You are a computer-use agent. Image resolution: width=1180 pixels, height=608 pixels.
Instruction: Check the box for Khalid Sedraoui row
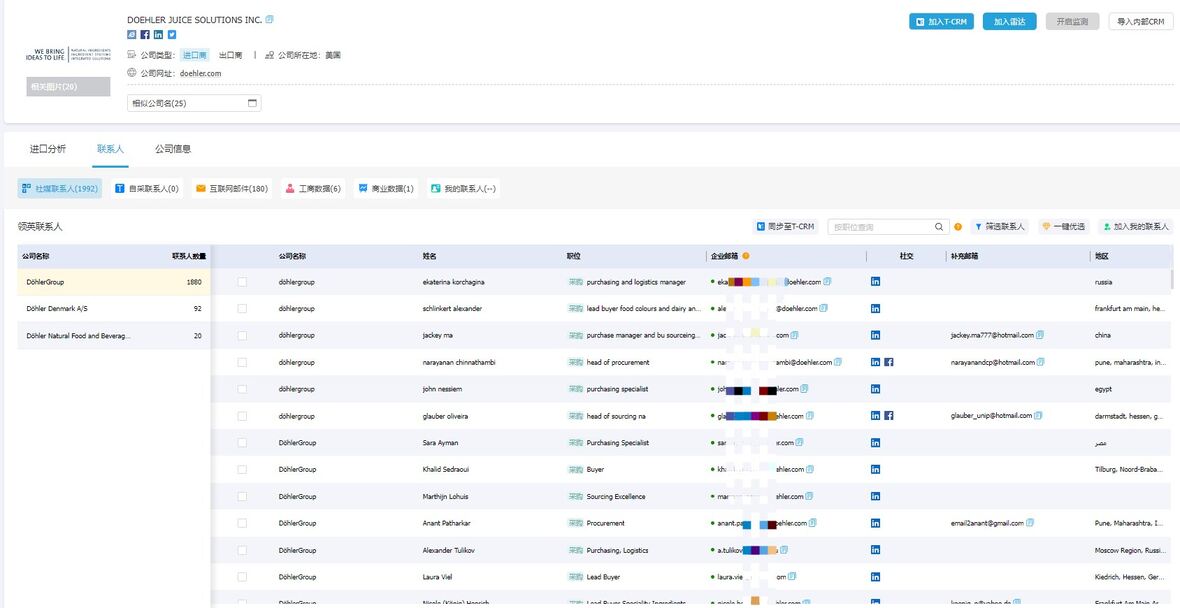pos(242,470)
